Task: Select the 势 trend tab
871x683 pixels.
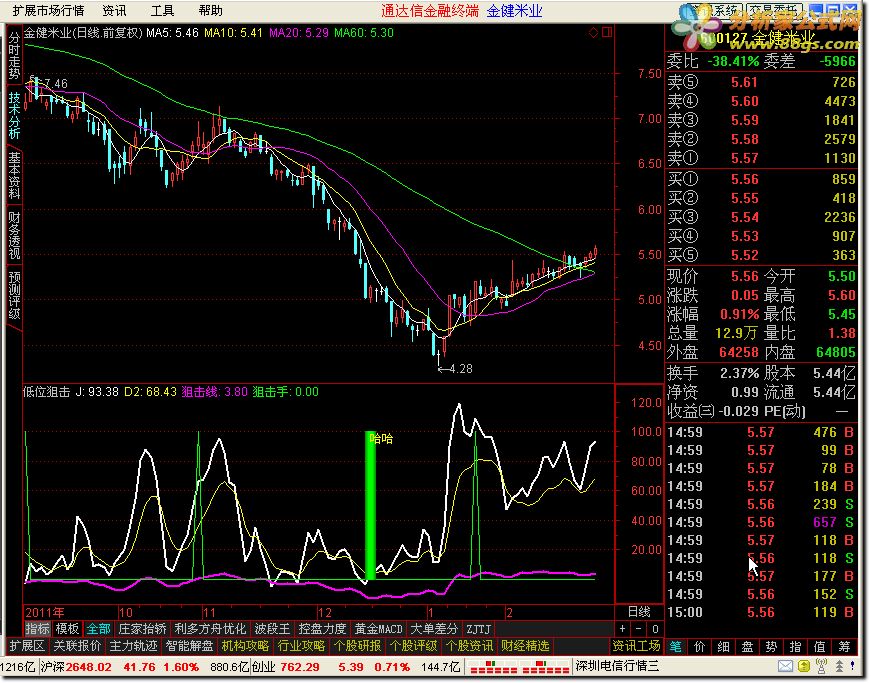Action: click(x=771, y=646)
